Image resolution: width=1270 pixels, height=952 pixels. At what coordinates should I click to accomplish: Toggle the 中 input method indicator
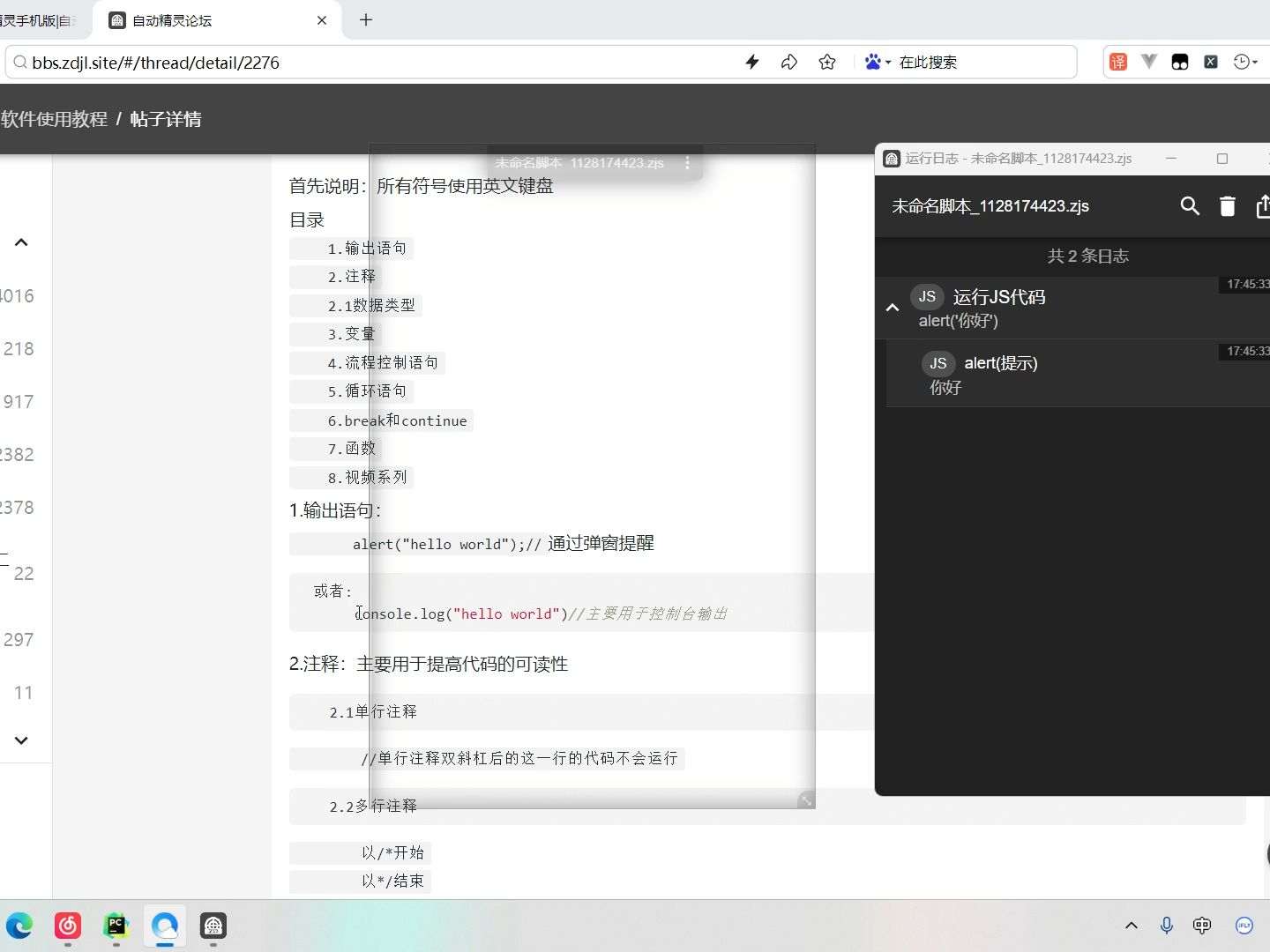pyautogui.click(x=1202, y=926)
